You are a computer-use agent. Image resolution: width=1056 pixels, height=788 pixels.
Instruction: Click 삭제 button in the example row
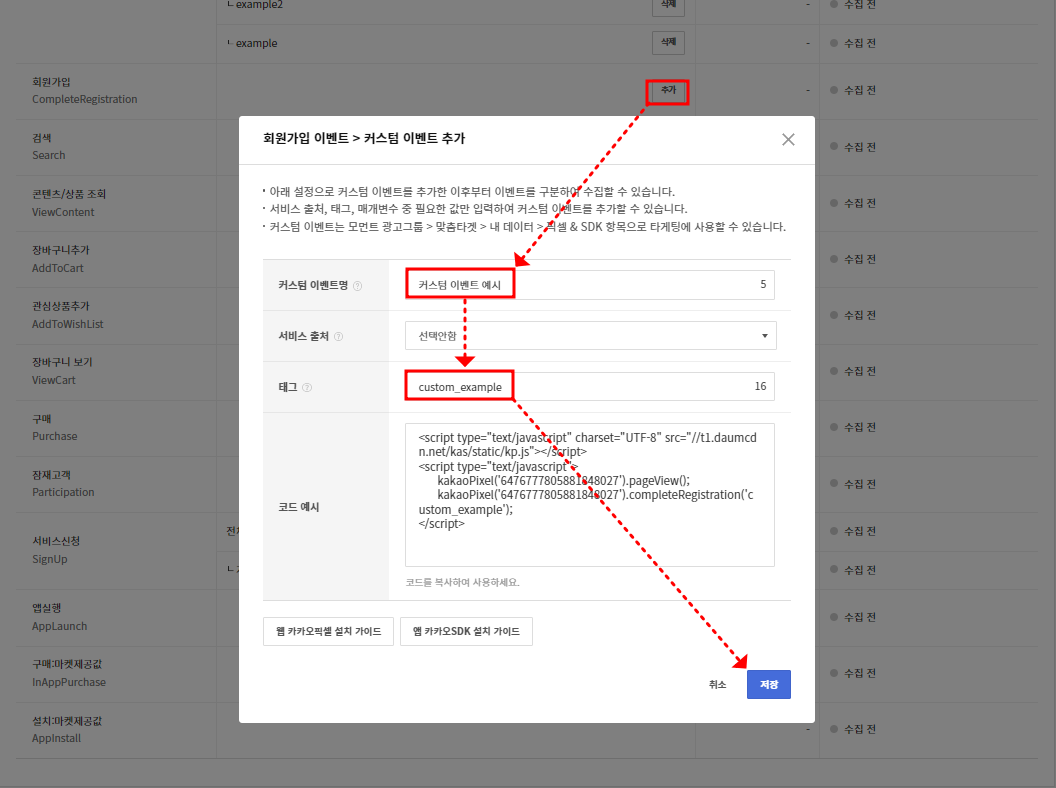(x=668, y=42)
